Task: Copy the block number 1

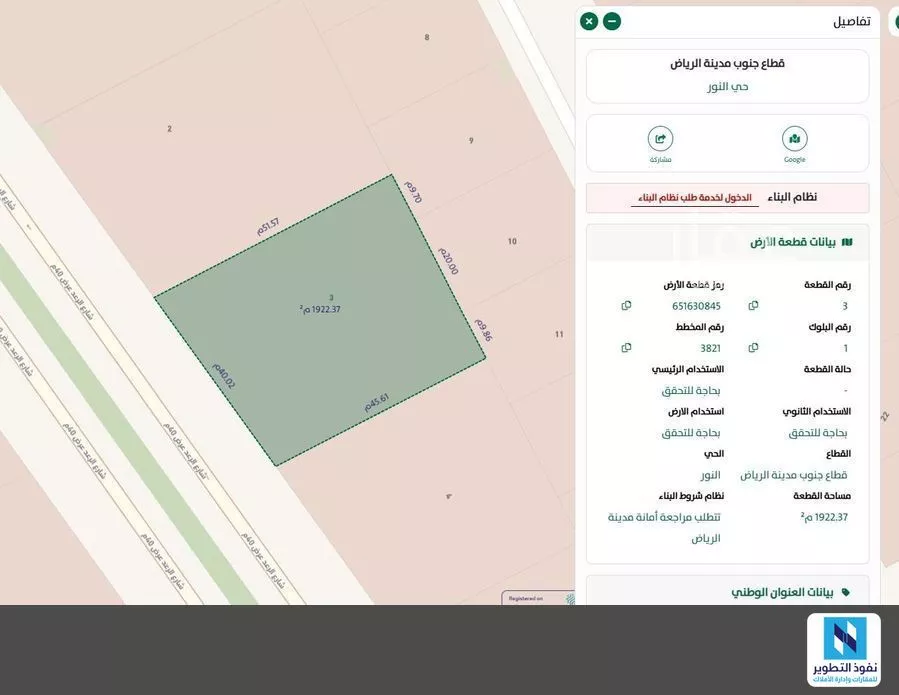Action: 753,348
